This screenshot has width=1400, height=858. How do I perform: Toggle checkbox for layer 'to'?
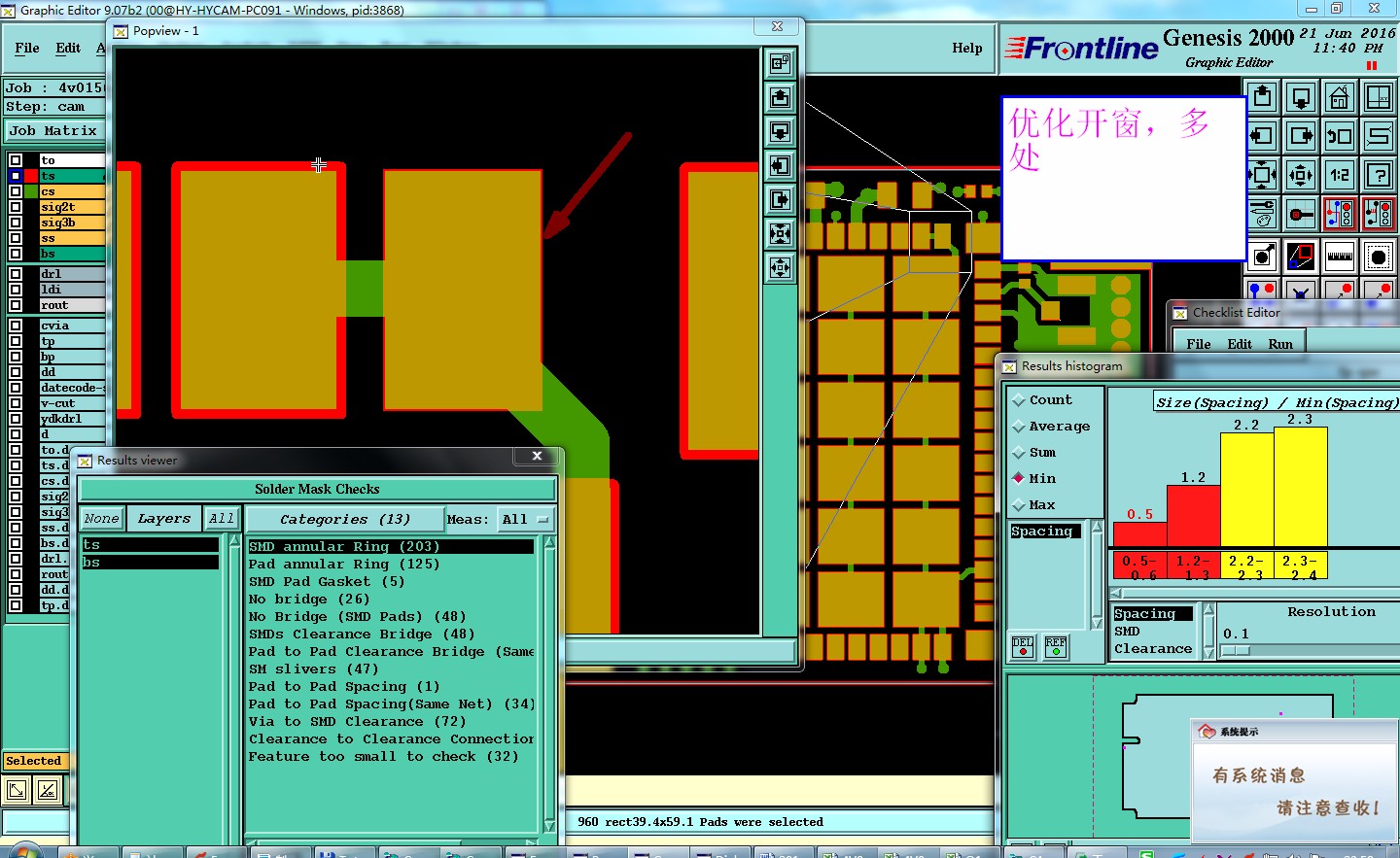click(x=16, y=160)
